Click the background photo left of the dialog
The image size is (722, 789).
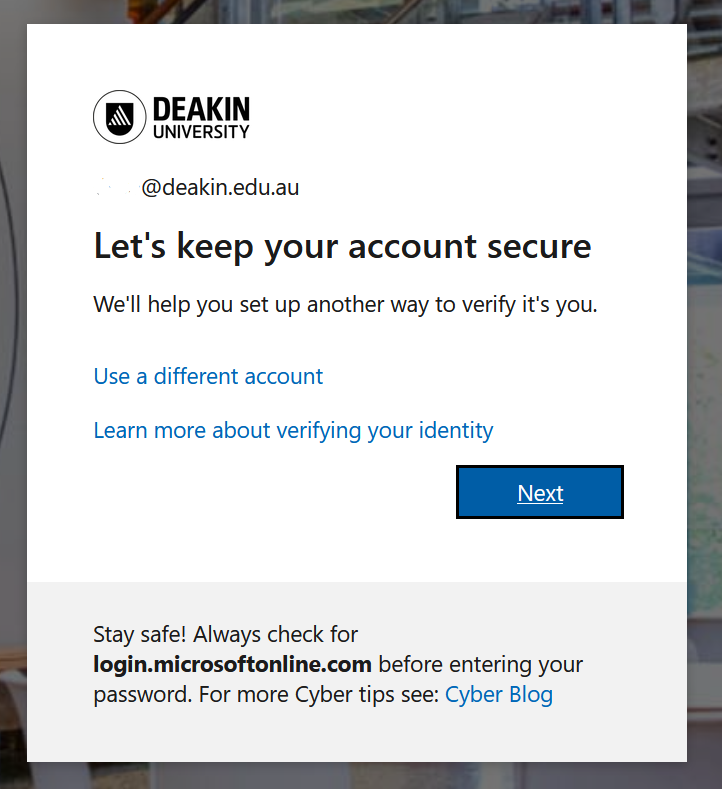[13, 392]
